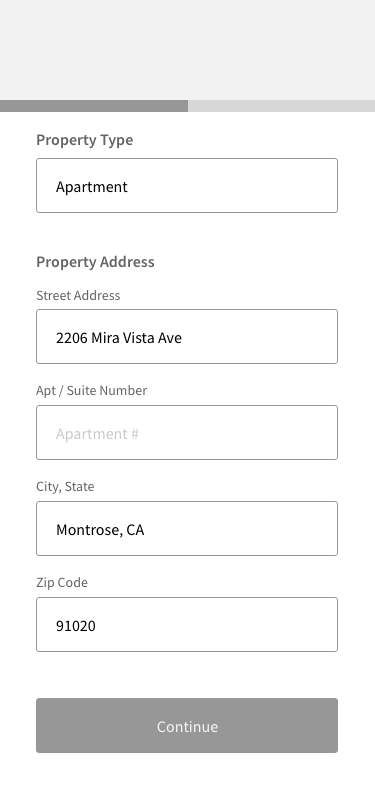This screenshot has width=375, height=812.
Task: Click the unfilled portion of the progress bar
Action: [281, 106]
